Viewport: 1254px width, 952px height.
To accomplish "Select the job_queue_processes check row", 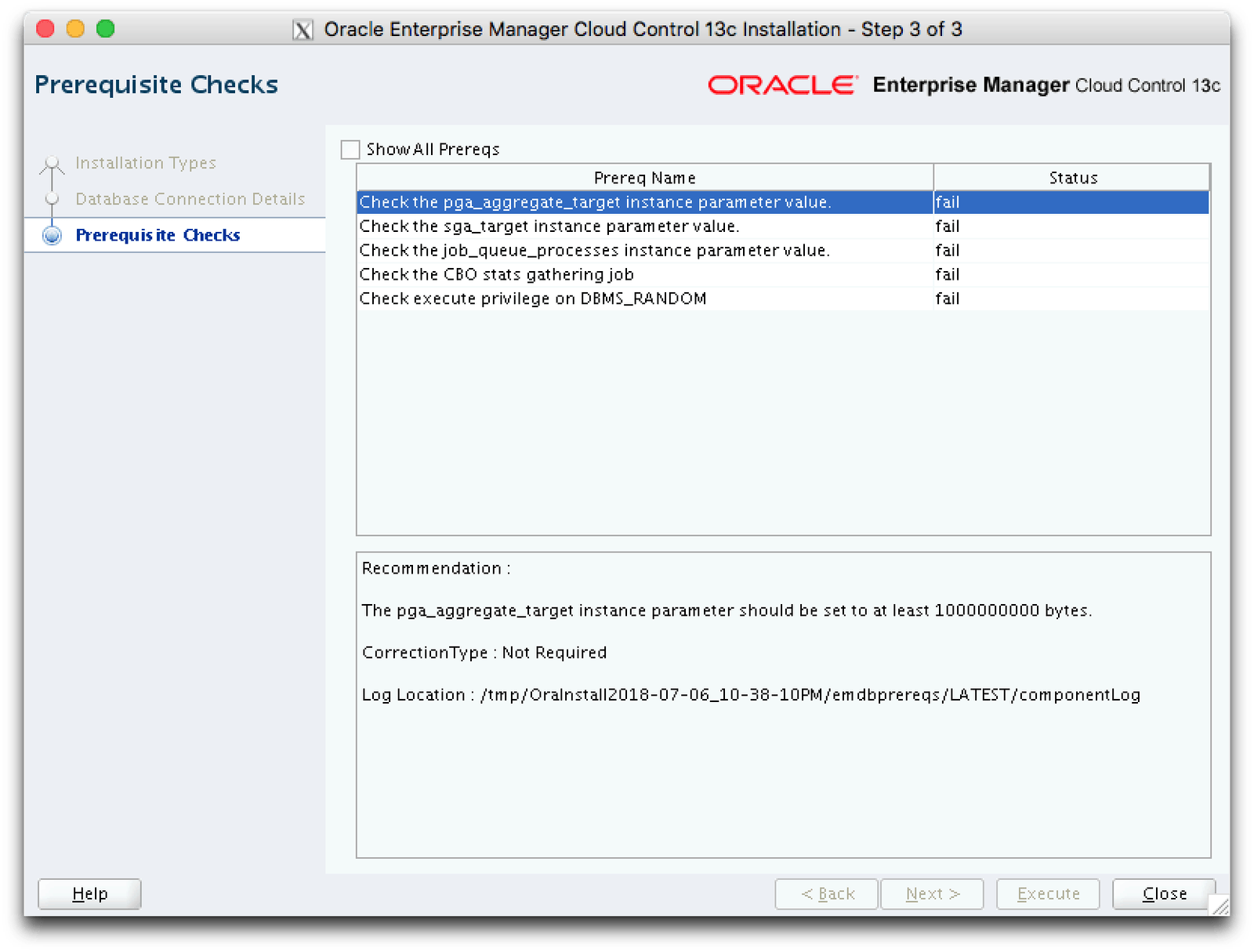I will (x=594, y=251).
